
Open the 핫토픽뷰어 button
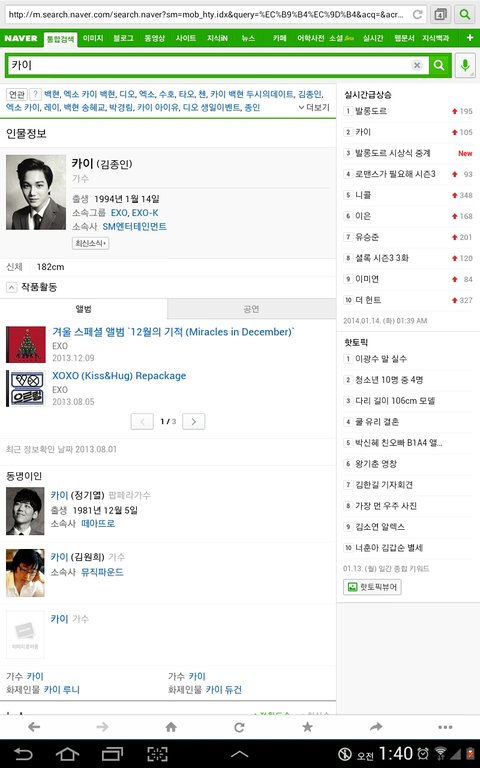(x=372, y=586)
